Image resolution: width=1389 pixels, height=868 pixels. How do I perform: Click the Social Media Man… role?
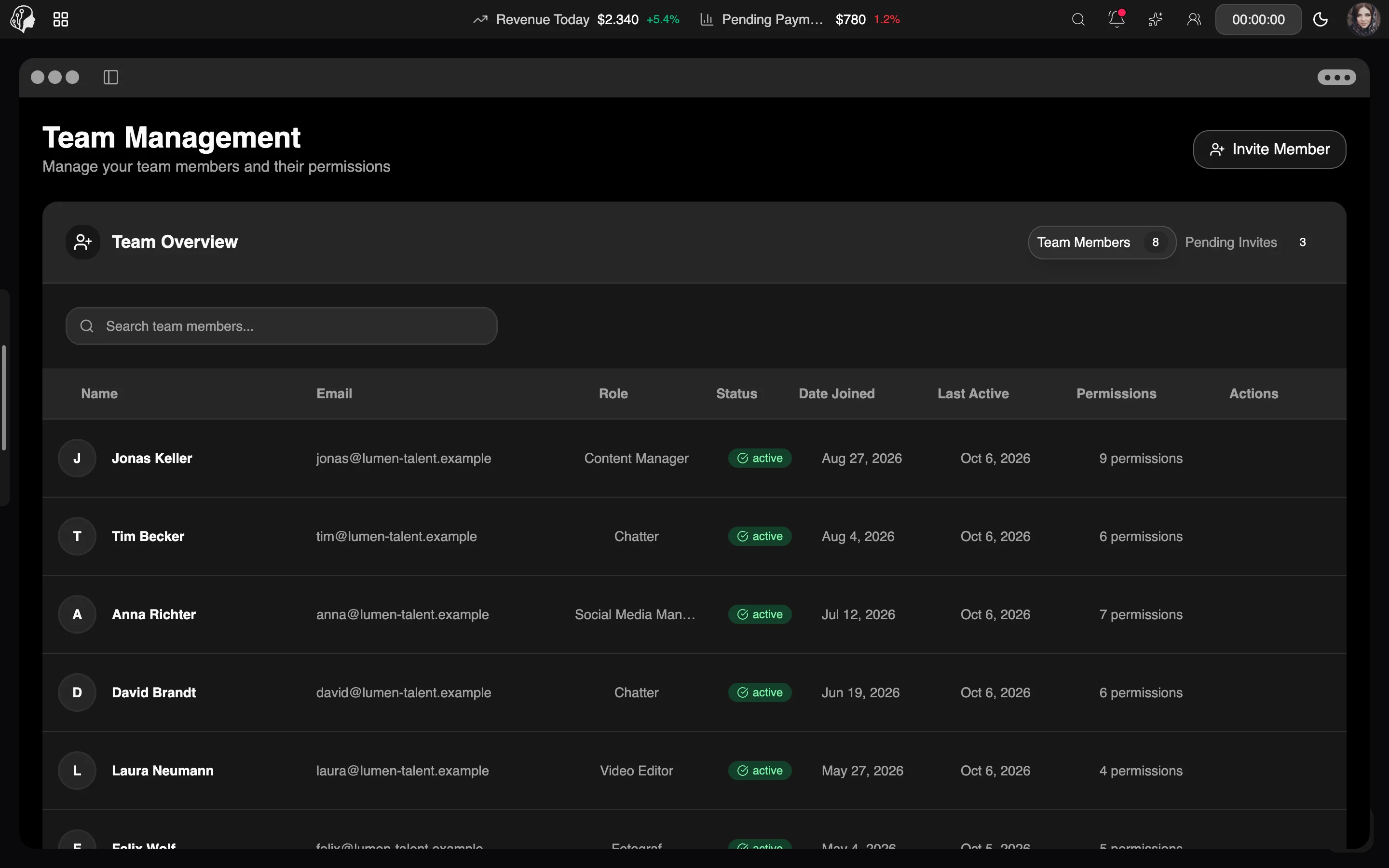tap(635, 614)
